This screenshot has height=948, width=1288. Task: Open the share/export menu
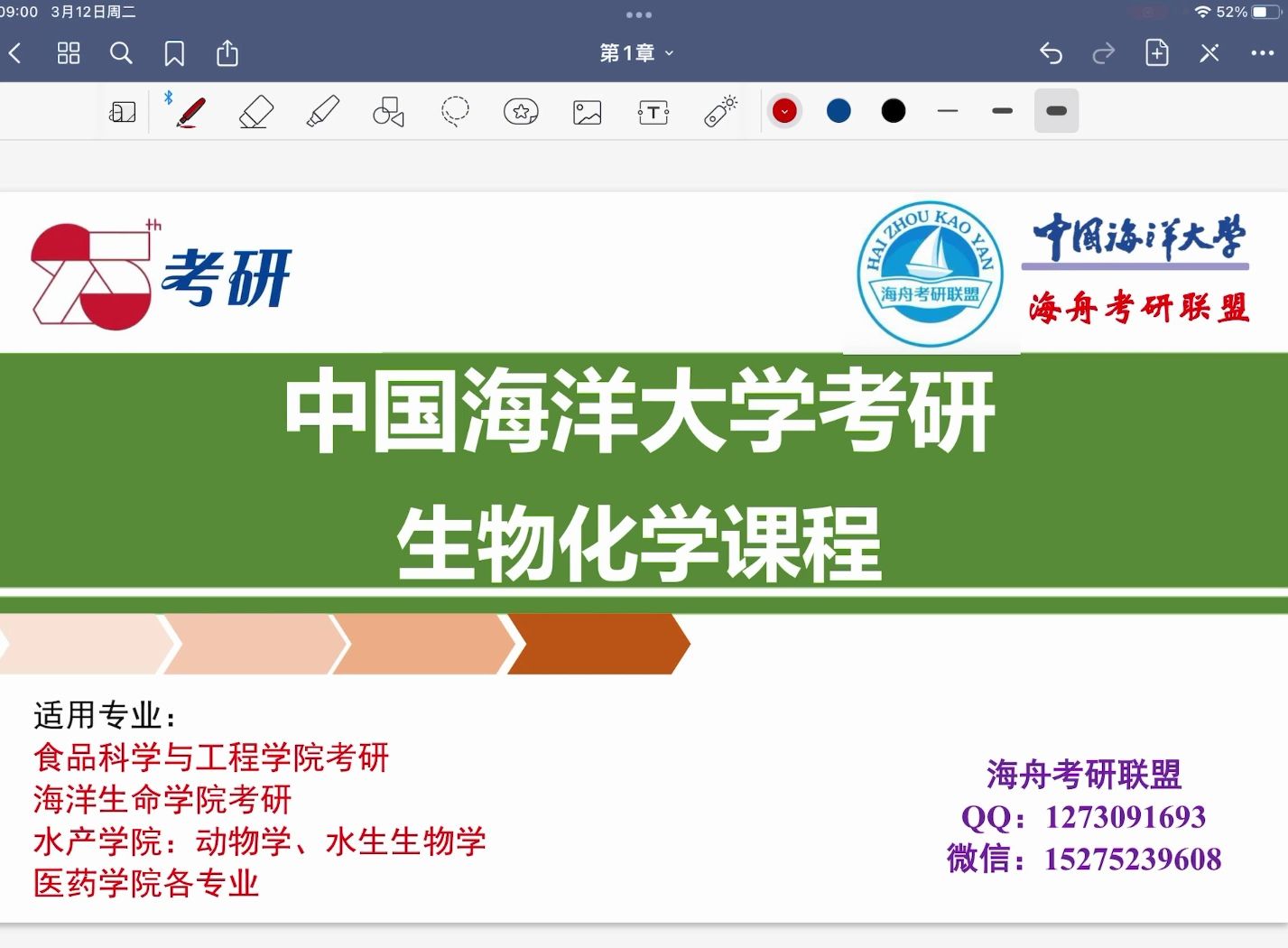[x=227, y=52]
